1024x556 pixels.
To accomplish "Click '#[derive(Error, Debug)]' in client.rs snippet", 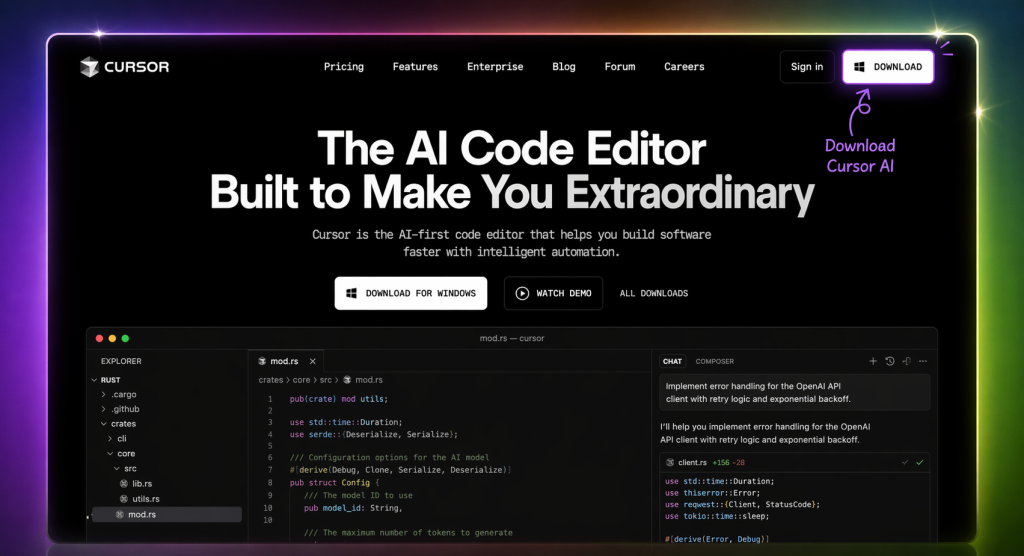I will pyautogui.click(x=717, y=539).
